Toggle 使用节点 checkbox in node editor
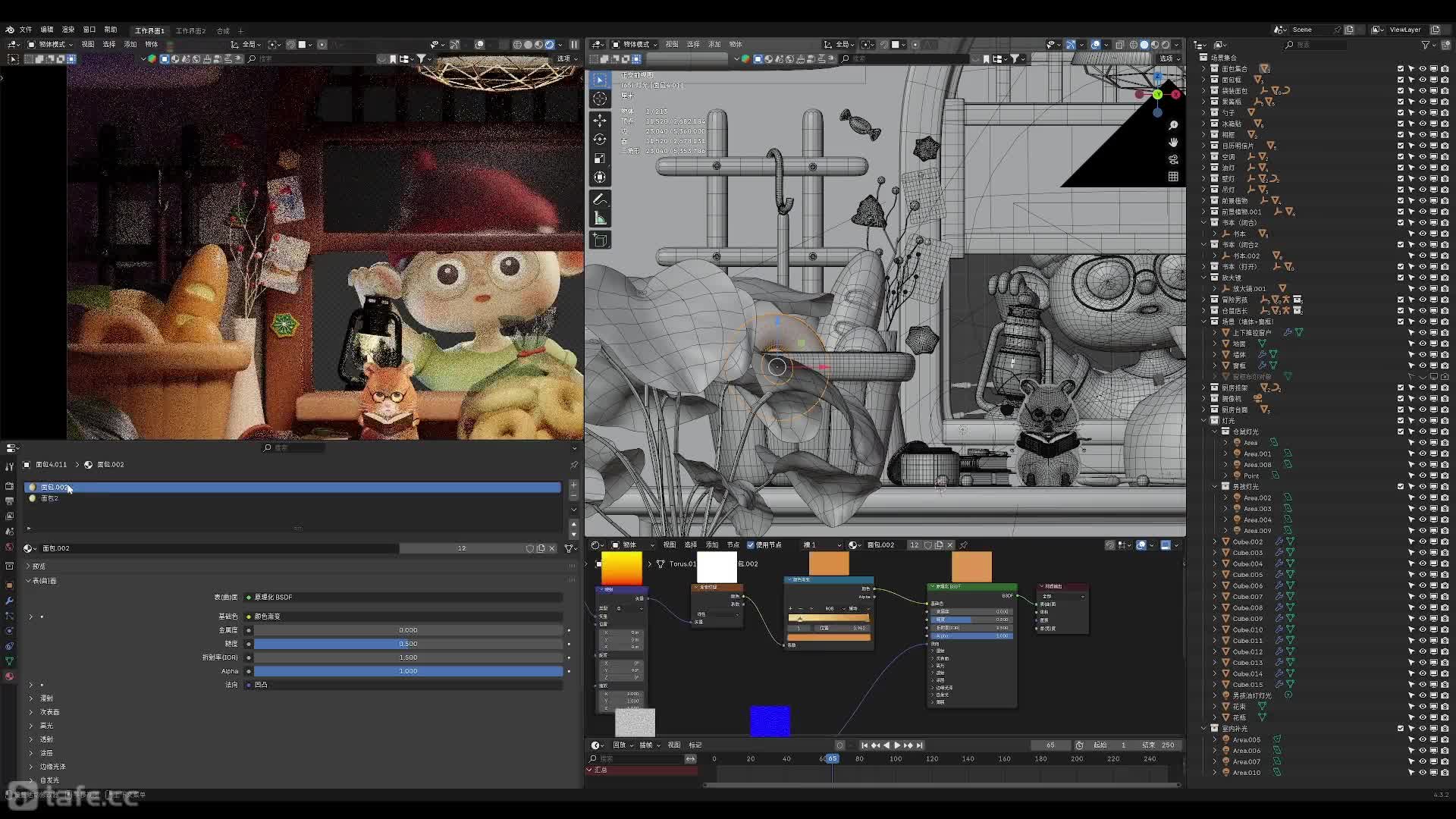The image size is (1456, 819). [x=751, y=544]
